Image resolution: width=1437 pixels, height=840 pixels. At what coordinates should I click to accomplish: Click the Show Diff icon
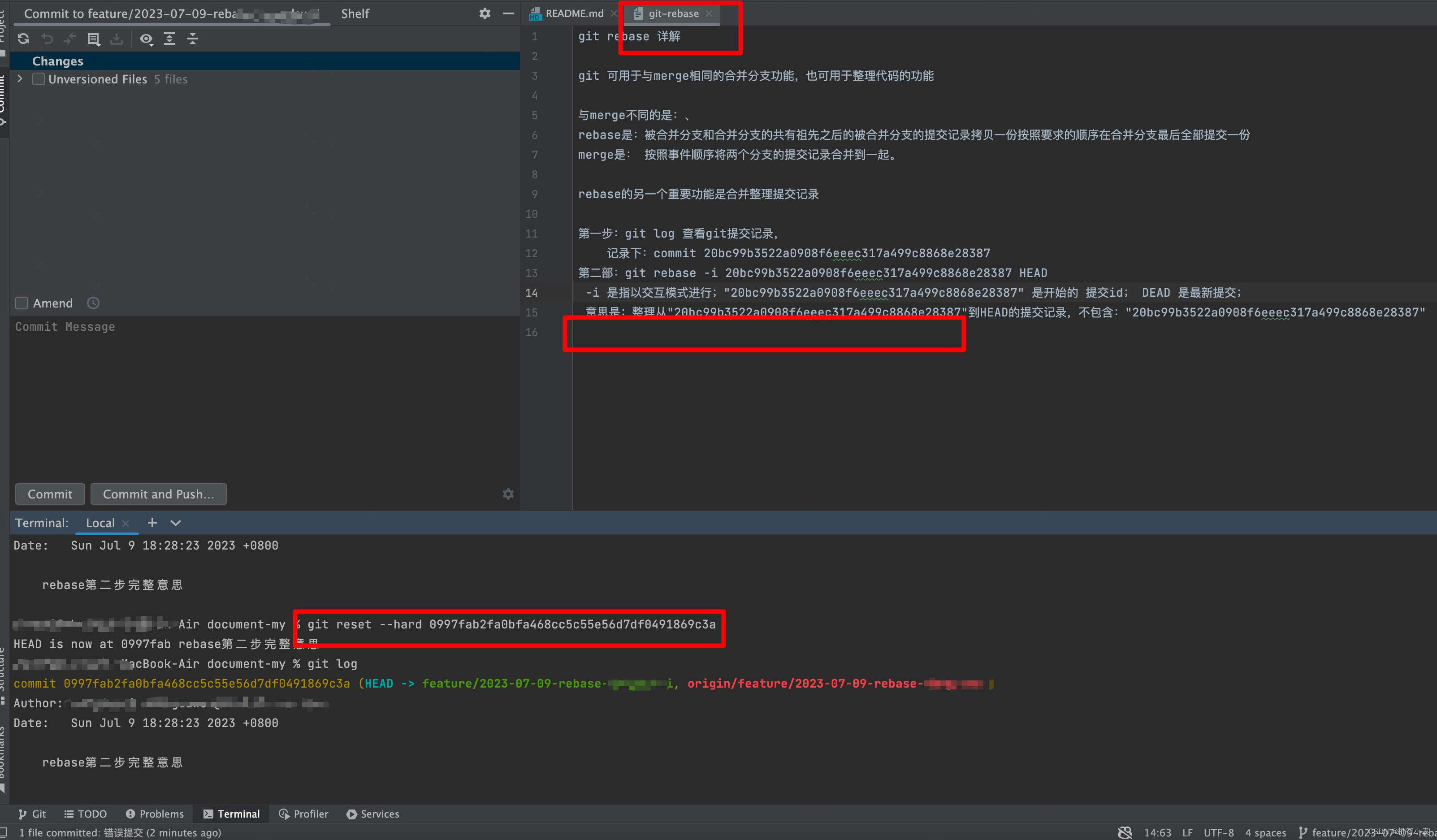70,39
